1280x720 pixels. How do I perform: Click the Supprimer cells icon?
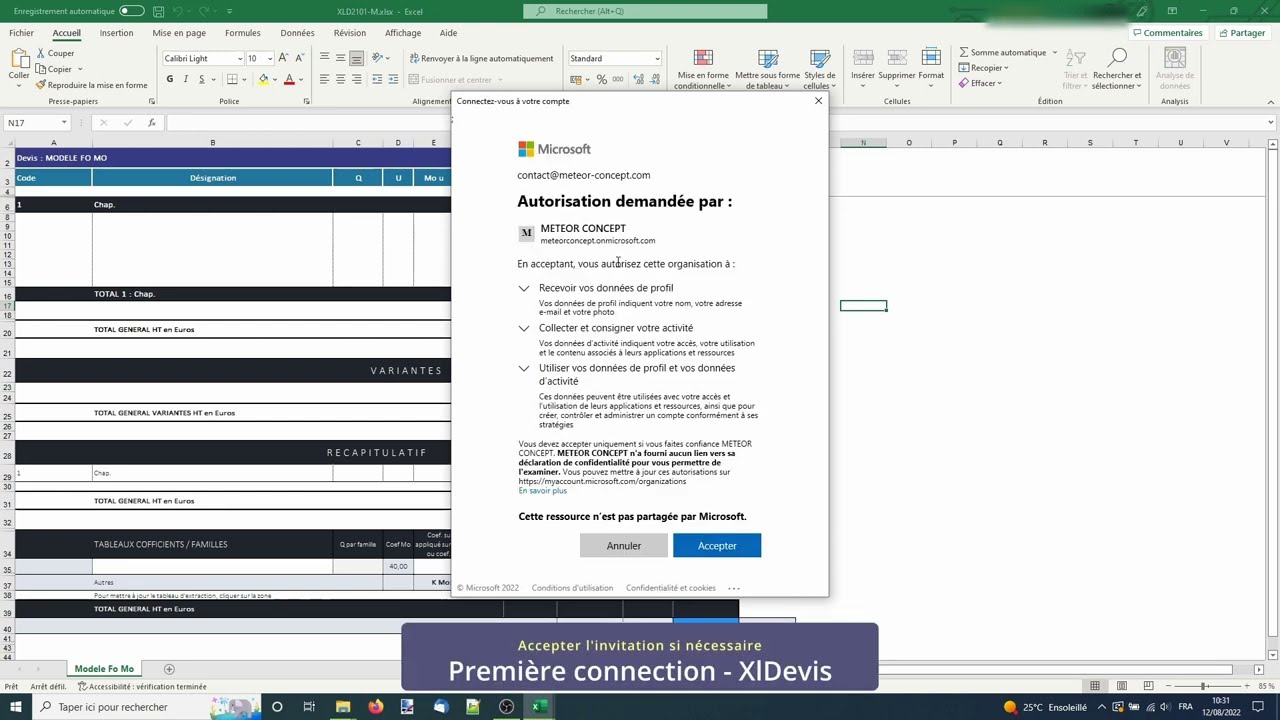[x=897, y=59]
